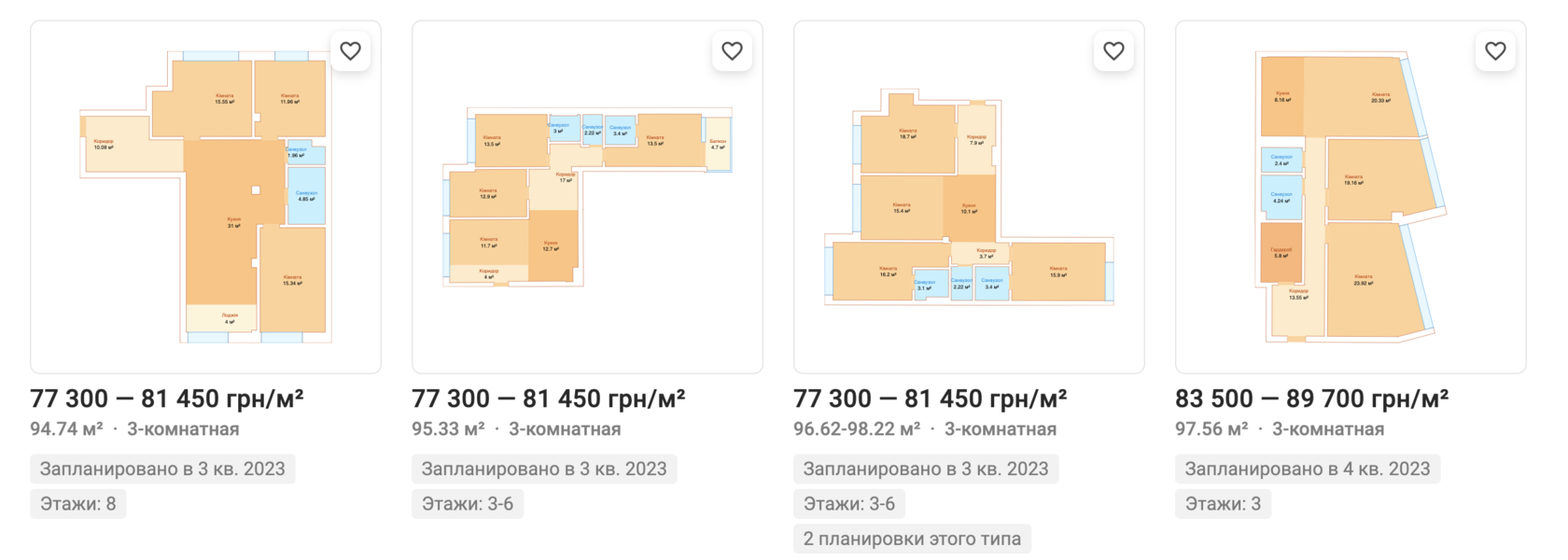Viewport: 1568px width, 560px height.
Task: Click the 83 500 — 89 700 грн/м² price
Action: pyautogui.click(x=1311, y=399)
